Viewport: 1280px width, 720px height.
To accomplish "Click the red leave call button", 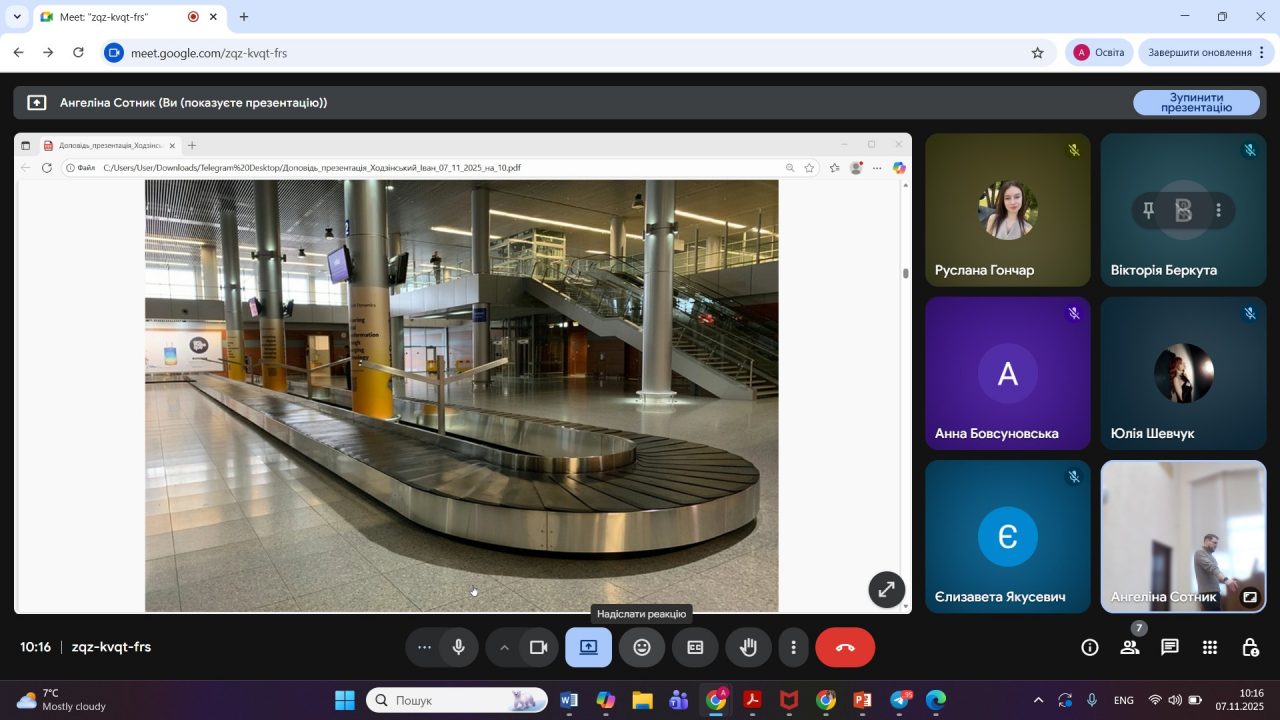I will [x=845, y=647].
